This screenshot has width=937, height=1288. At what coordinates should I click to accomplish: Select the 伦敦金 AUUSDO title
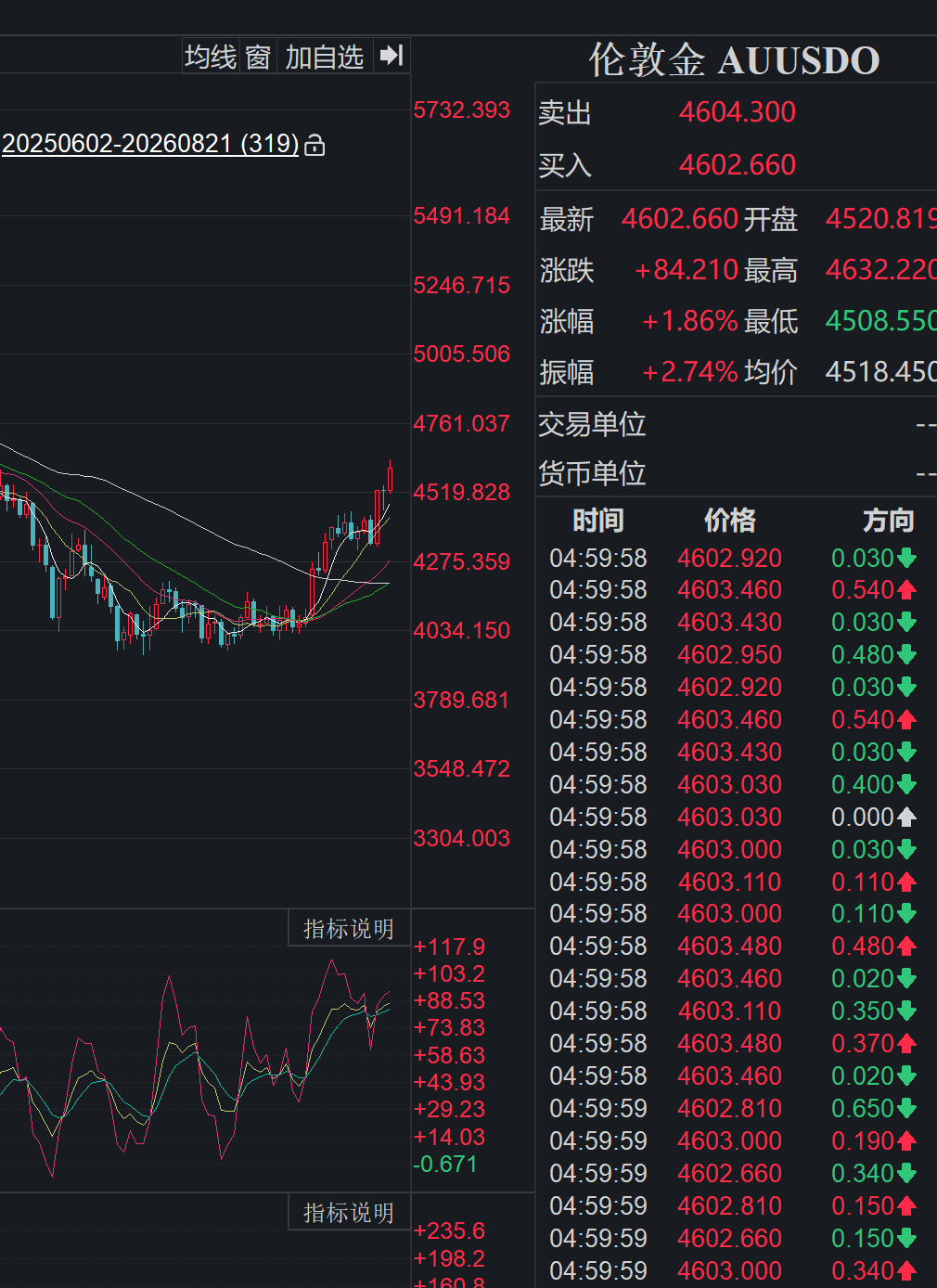[735, 60]
